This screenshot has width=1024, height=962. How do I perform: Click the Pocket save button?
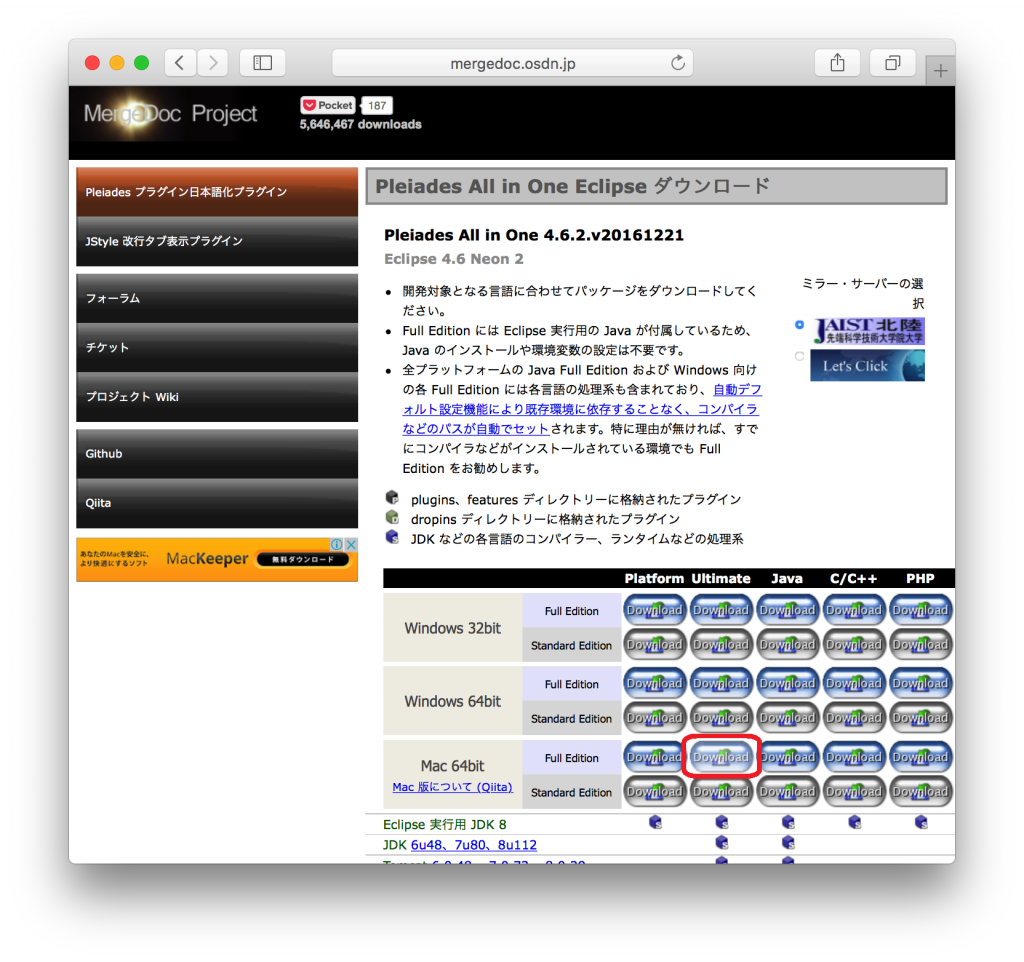click(x=328, y=105)
